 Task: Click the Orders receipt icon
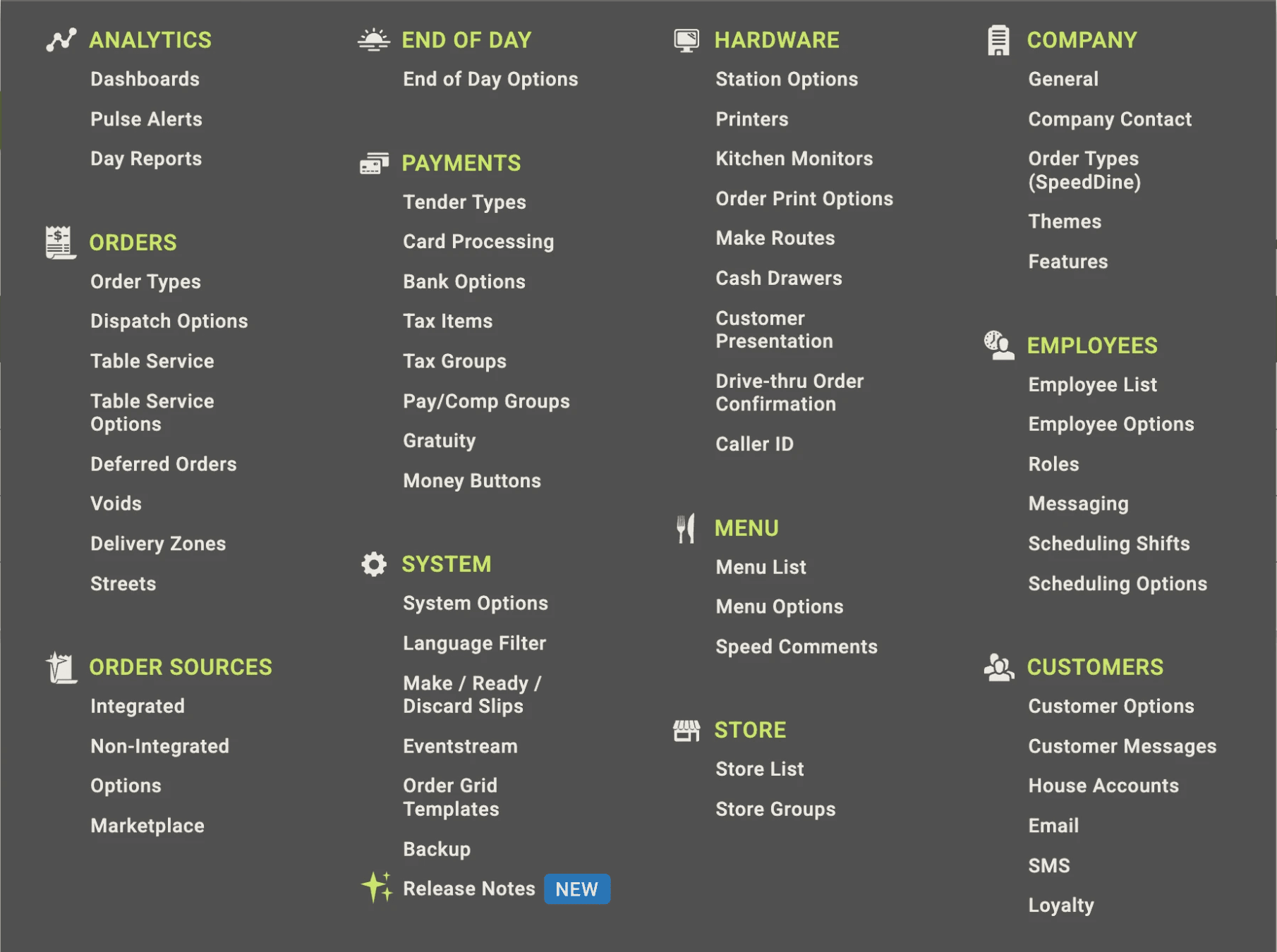click(61, 243)
